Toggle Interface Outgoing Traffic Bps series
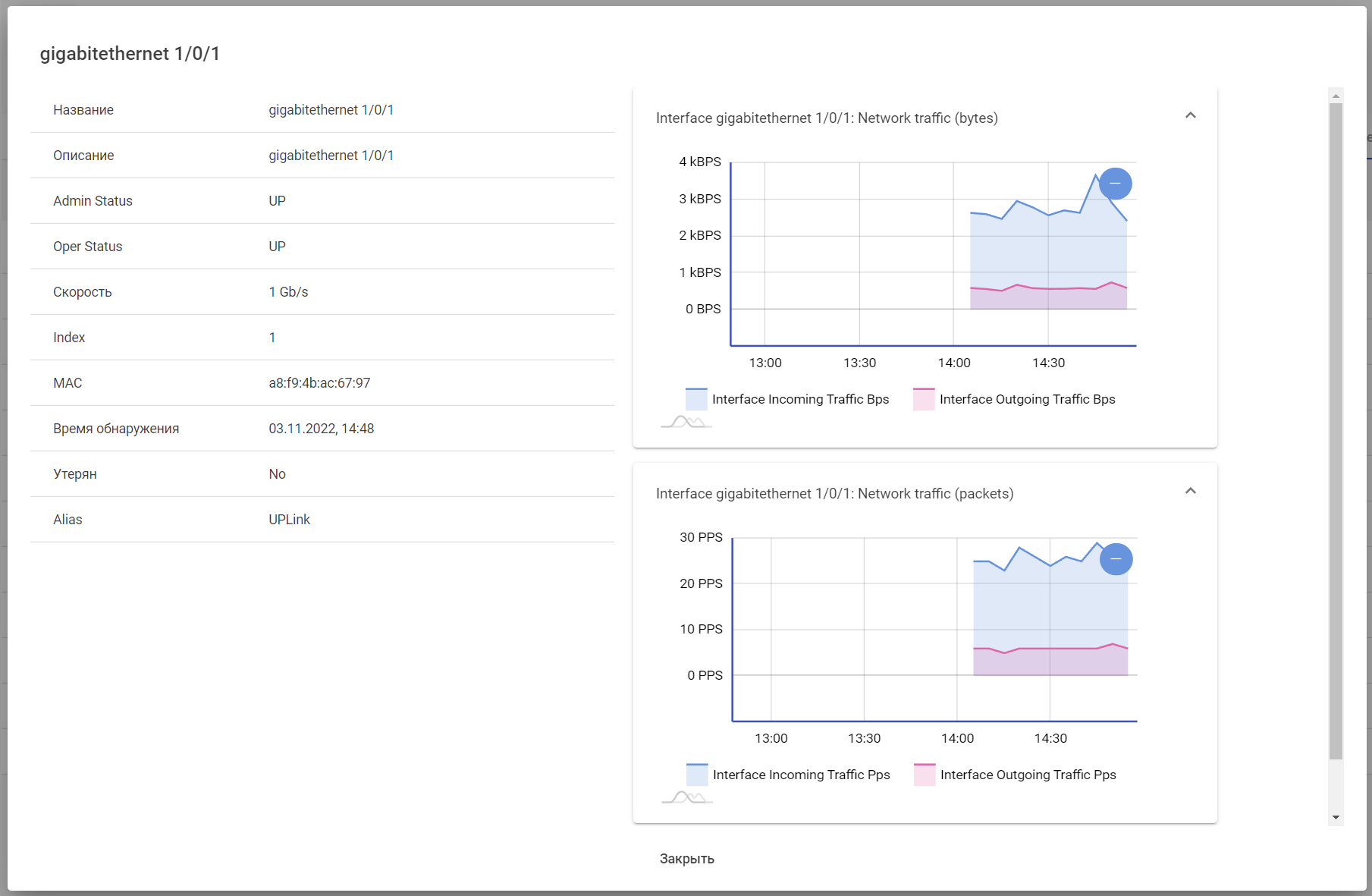The height and width of the screenshot is (896, 1372). (1014, 399)
